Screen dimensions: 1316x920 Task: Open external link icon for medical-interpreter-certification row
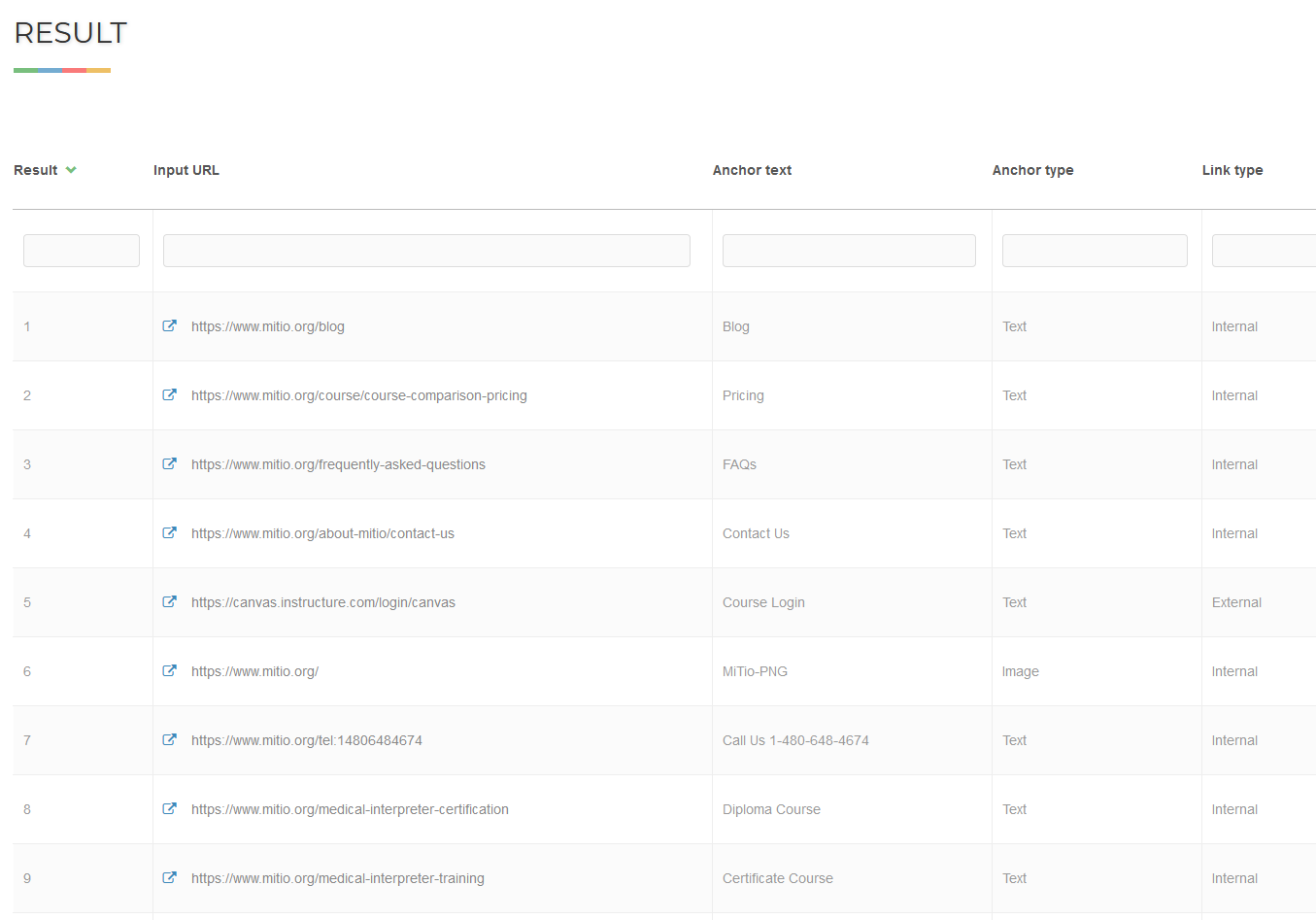coord(170,808)
